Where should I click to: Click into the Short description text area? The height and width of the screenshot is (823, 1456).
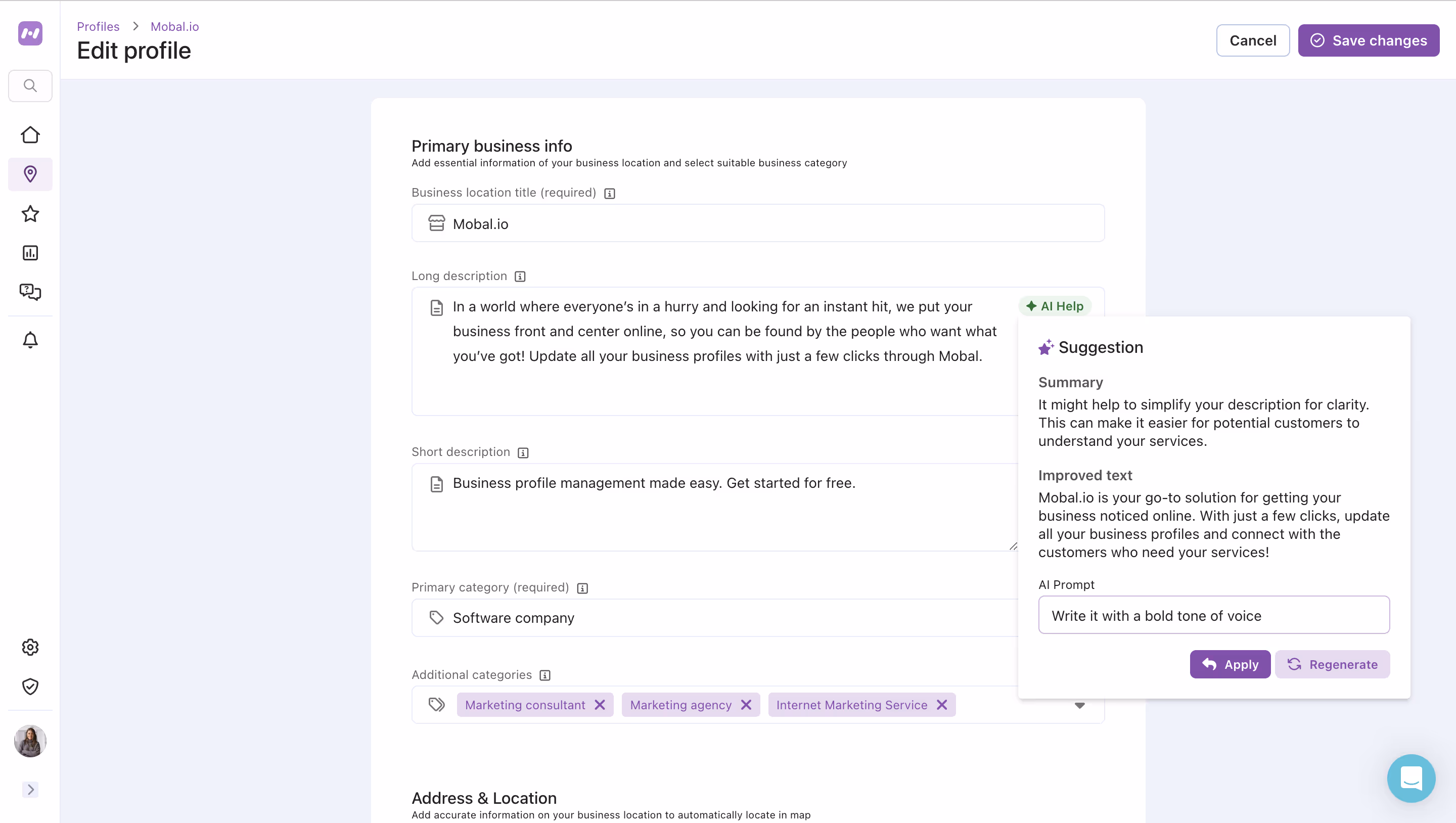715,507
